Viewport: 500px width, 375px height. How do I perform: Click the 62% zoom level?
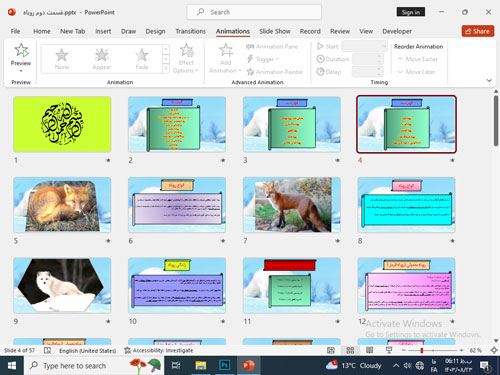tap(476, 350)
